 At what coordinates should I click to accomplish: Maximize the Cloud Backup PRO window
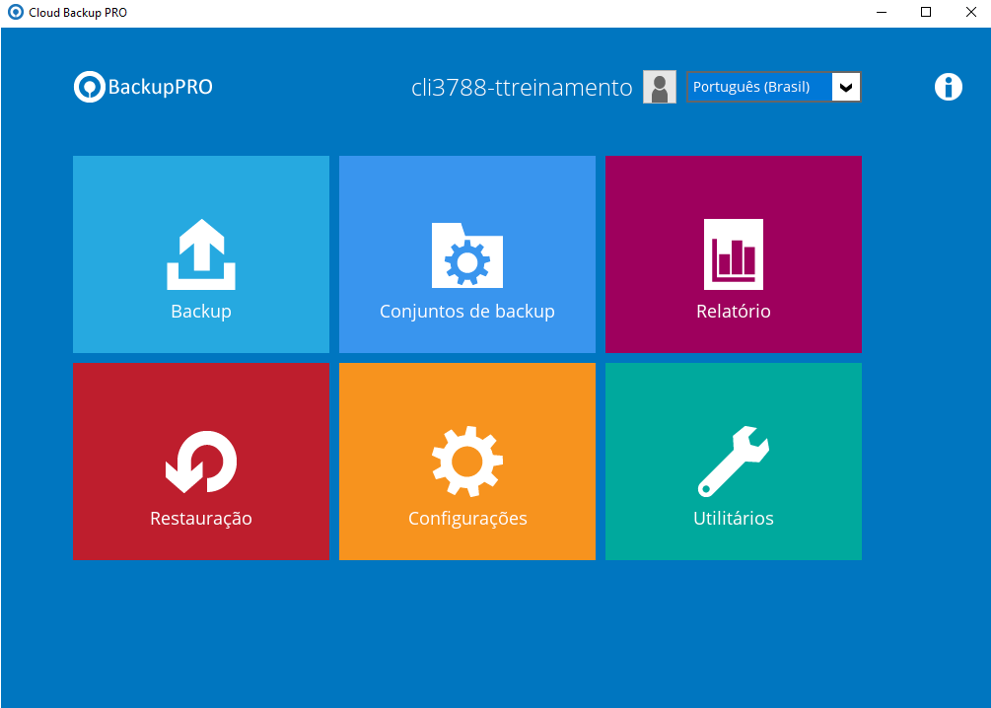[926, 13]
